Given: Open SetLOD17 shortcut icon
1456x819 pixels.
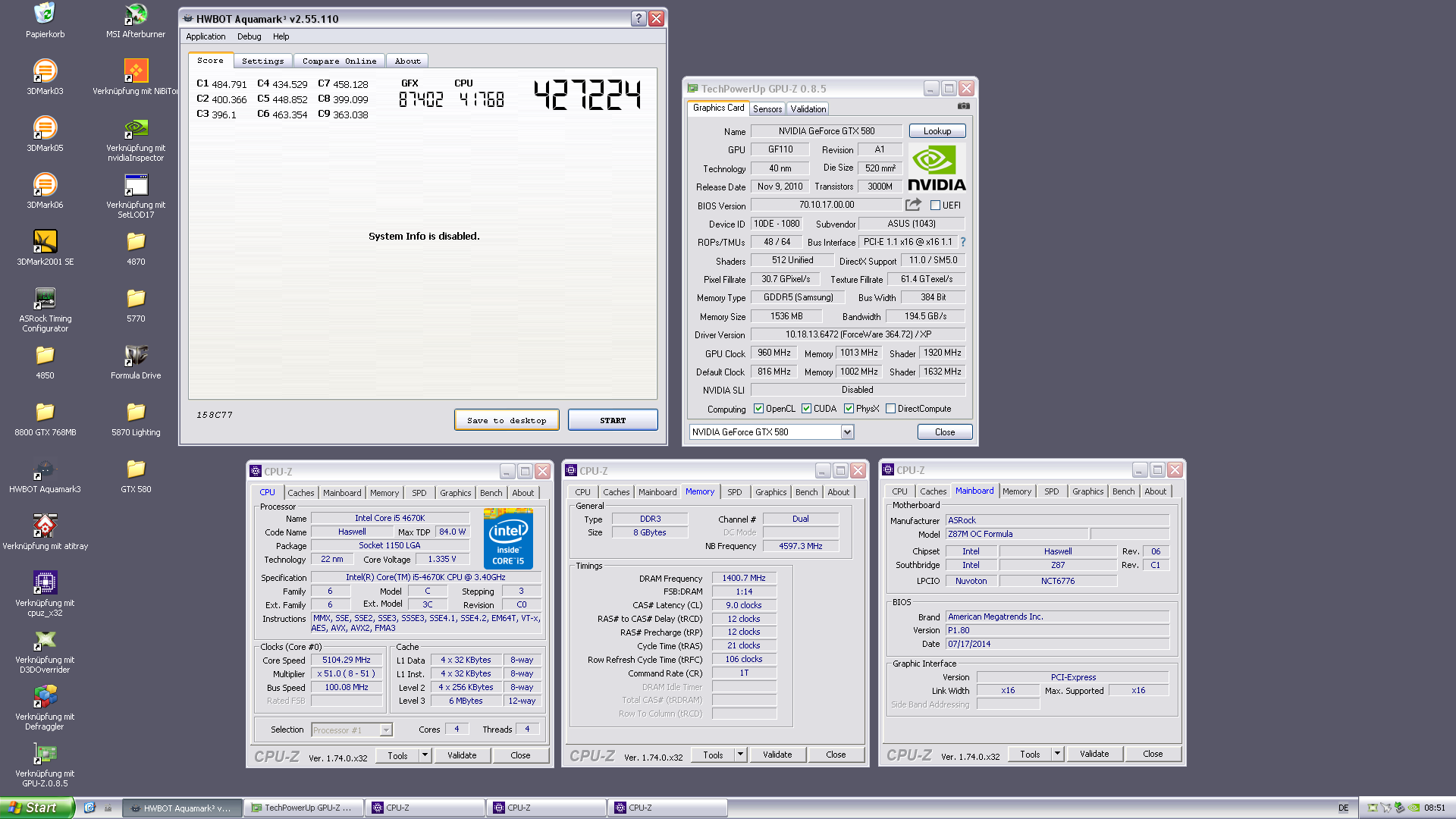Looking at the screenshot, I should (136, 184).
